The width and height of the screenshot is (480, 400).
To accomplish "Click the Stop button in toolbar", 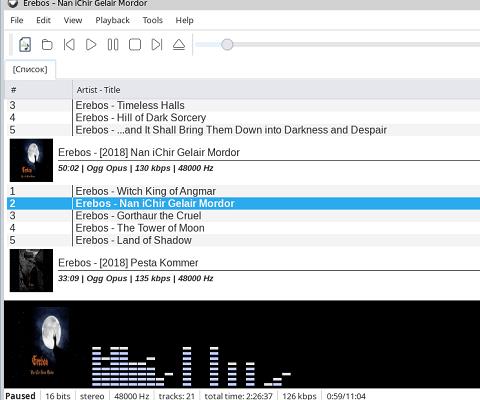I will pyautogui.click(x=135, y=45).
